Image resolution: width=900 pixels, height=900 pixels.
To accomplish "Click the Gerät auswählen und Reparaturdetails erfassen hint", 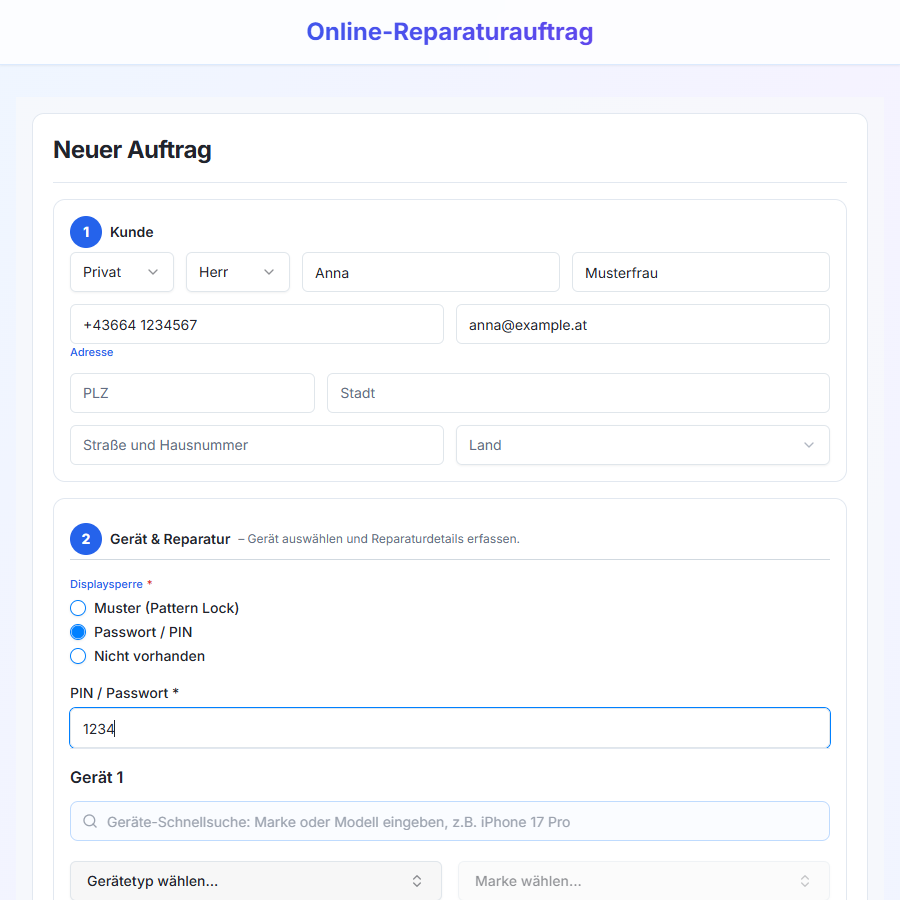I will [x=383, y=539].
